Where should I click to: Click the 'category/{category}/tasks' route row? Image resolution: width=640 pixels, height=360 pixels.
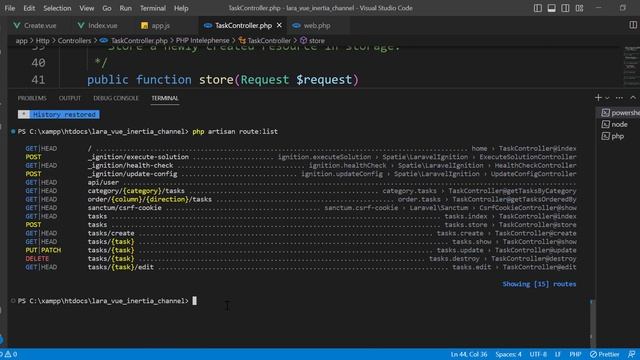point(301,191)
